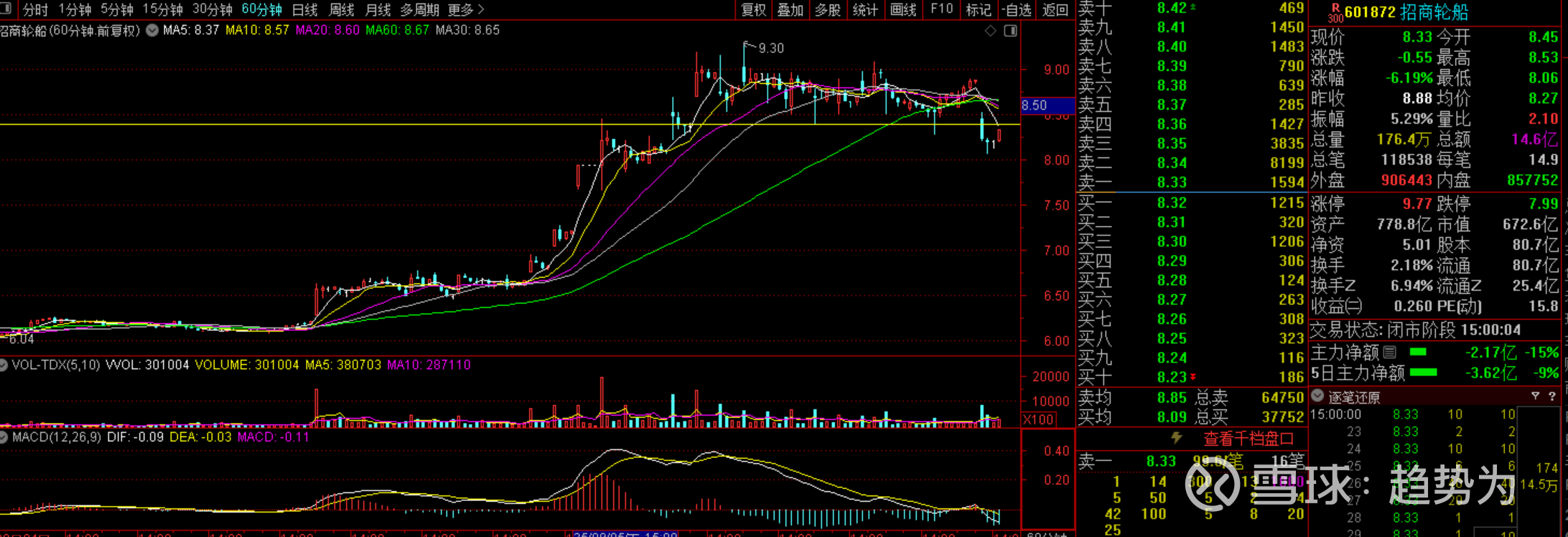The width and height of the screenshot is (1568, 537).
Task: Click the 交易状态 闭市阶段 status line
Action: coord(1415,330)
